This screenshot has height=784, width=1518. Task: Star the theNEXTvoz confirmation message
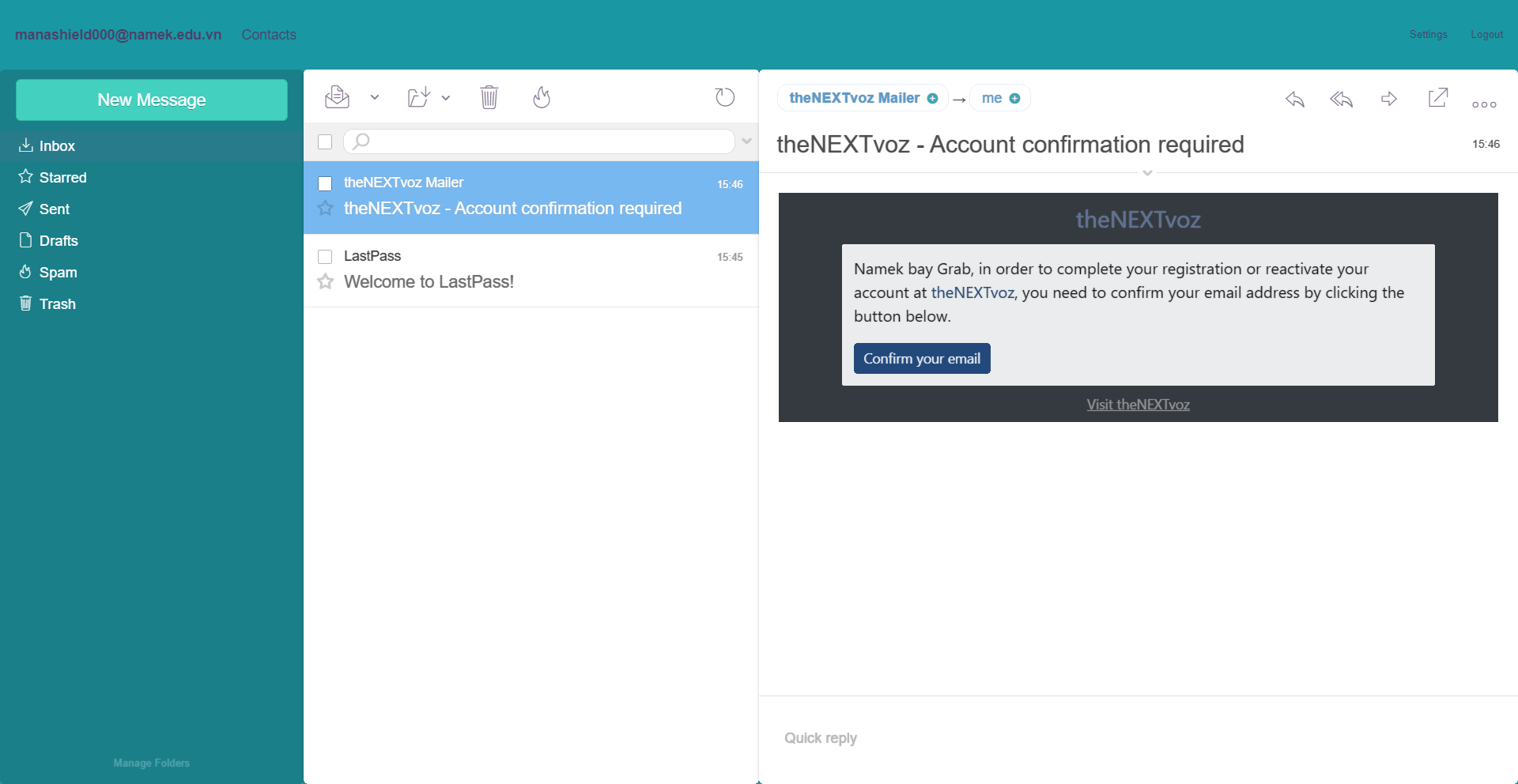click(325, 209)
